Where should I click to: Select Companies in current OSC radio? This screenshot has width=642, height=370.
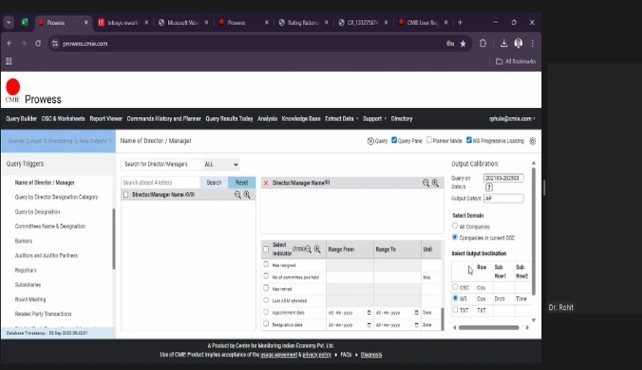tap(455, 237)
